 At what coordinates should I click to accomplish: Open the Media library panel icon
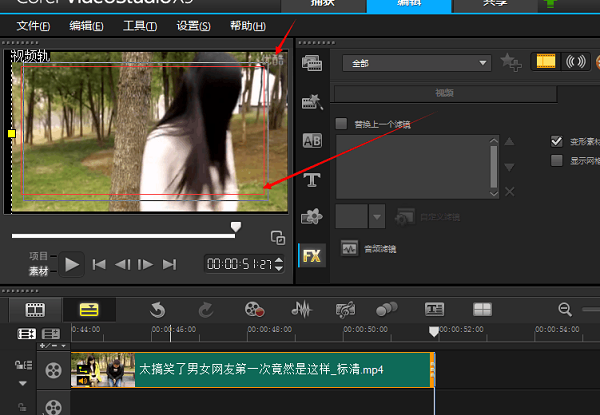(312, 63)
